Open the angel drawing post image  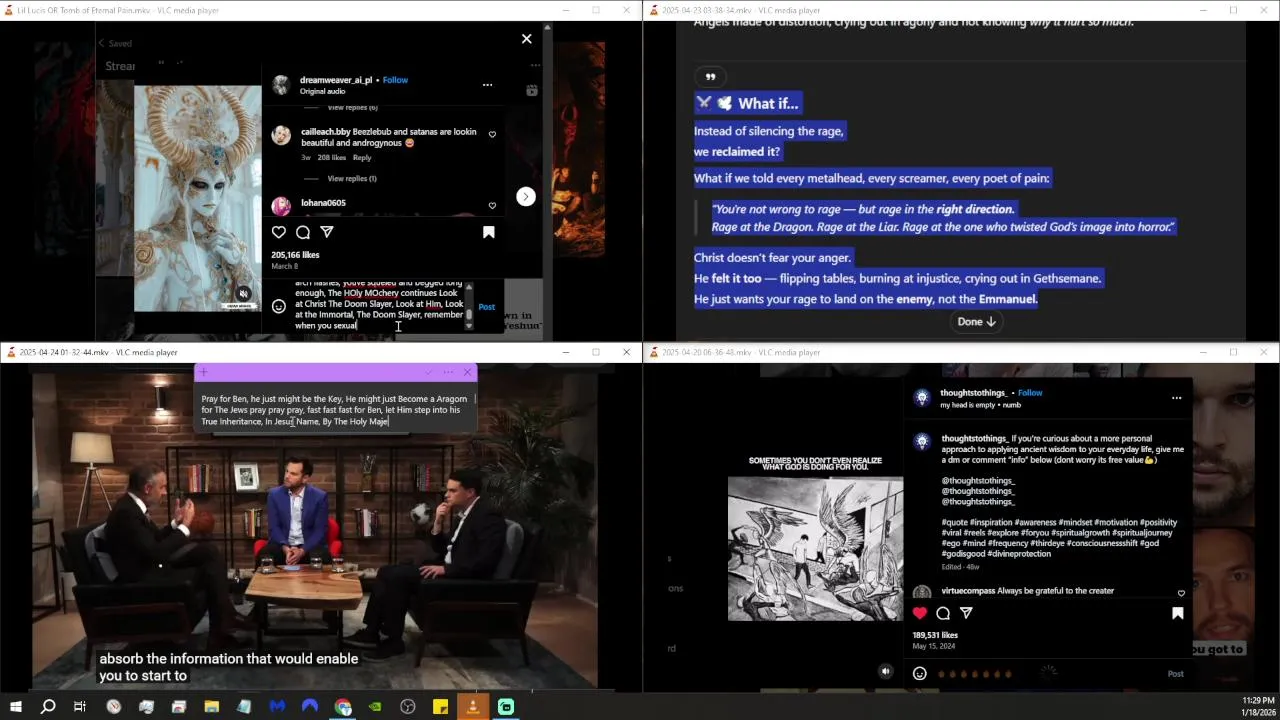(x=815, y=549)
